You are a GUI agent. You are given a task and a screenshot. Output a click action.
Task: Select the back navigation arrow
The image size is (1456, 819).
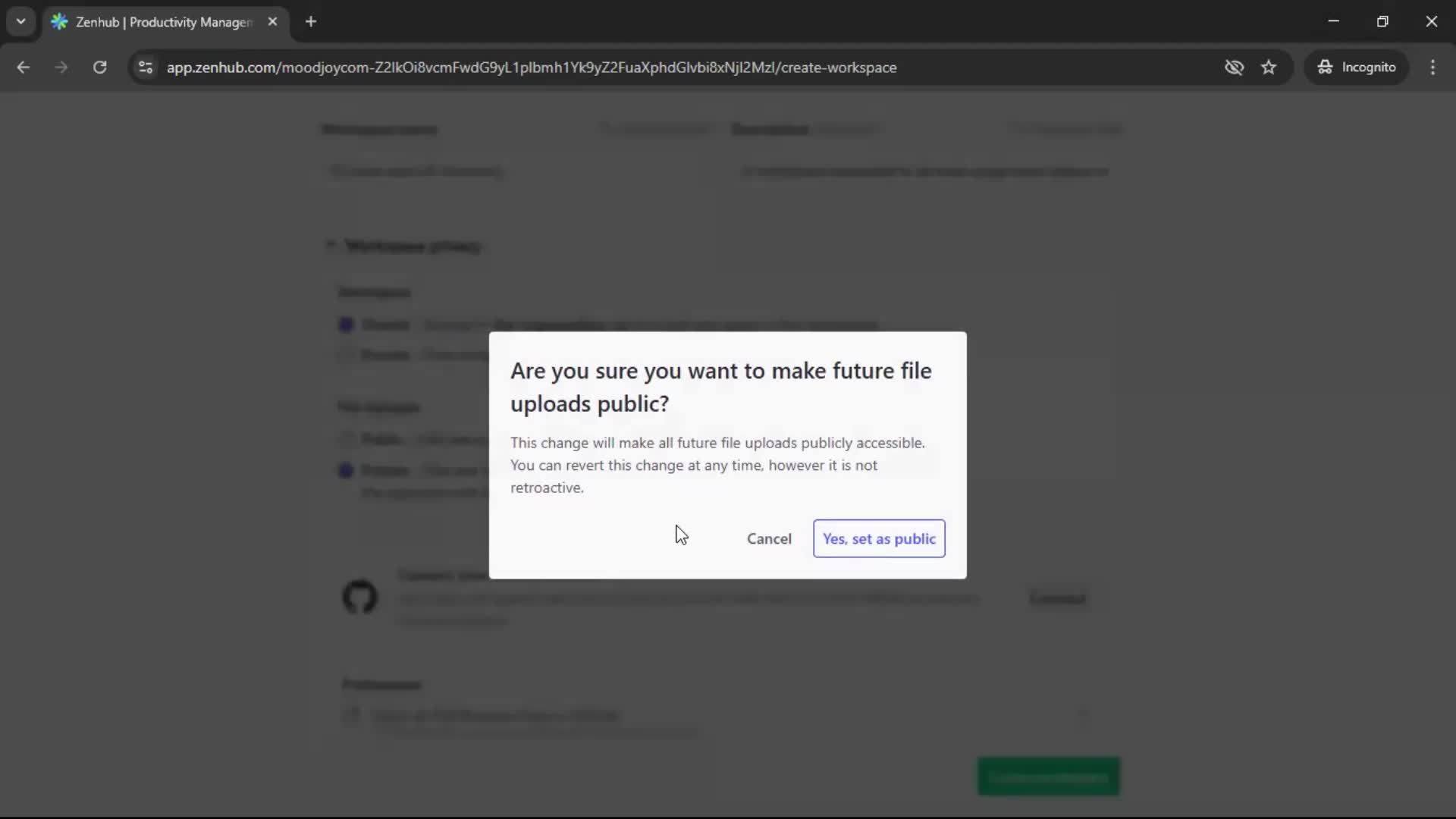(x=24, y=67)
